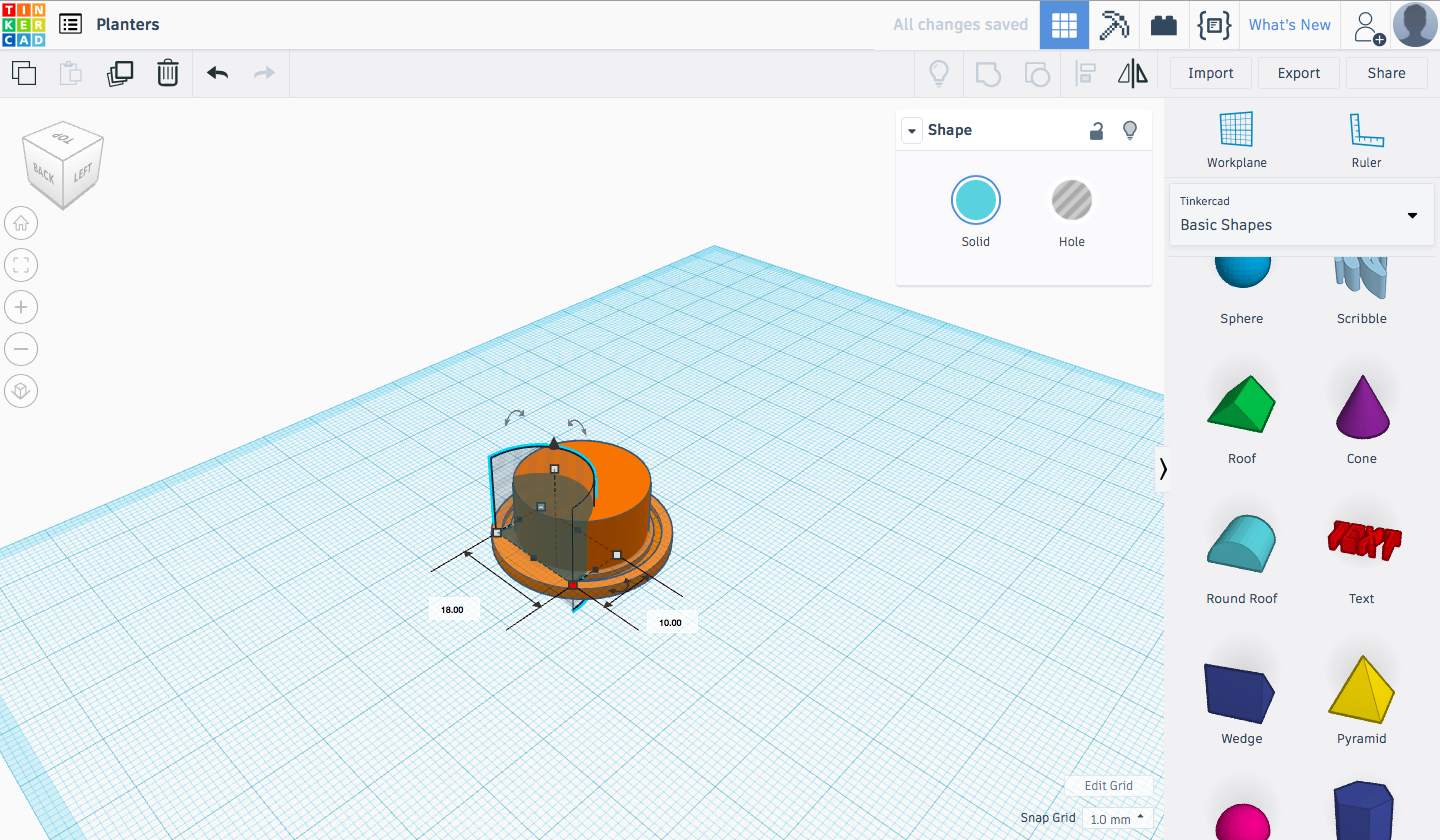Click the black cone height handle on shape

coord(554,442)
